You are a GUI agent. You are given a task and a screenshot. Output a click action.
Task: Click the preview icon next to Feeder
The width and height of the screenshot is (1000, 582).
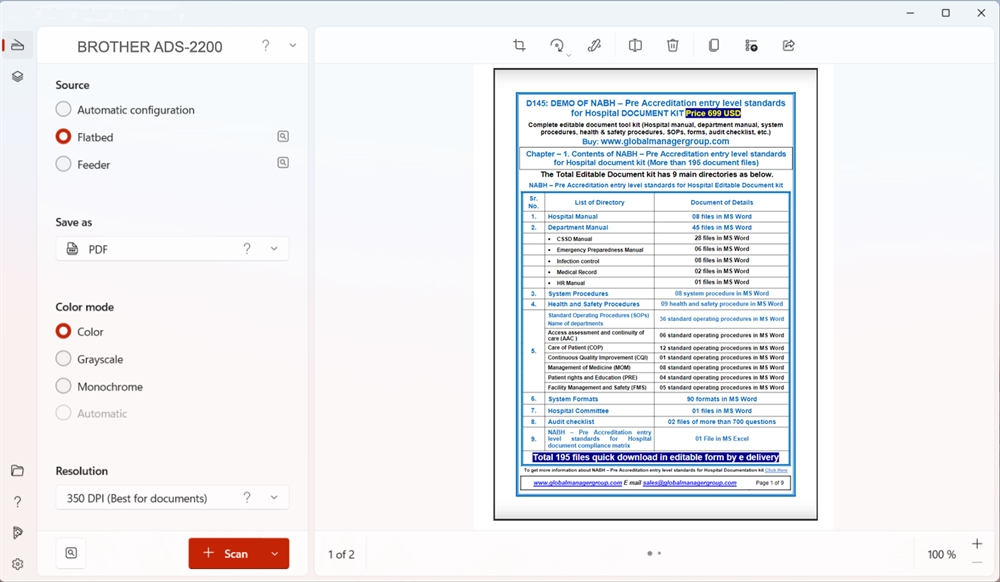point(283,163)
